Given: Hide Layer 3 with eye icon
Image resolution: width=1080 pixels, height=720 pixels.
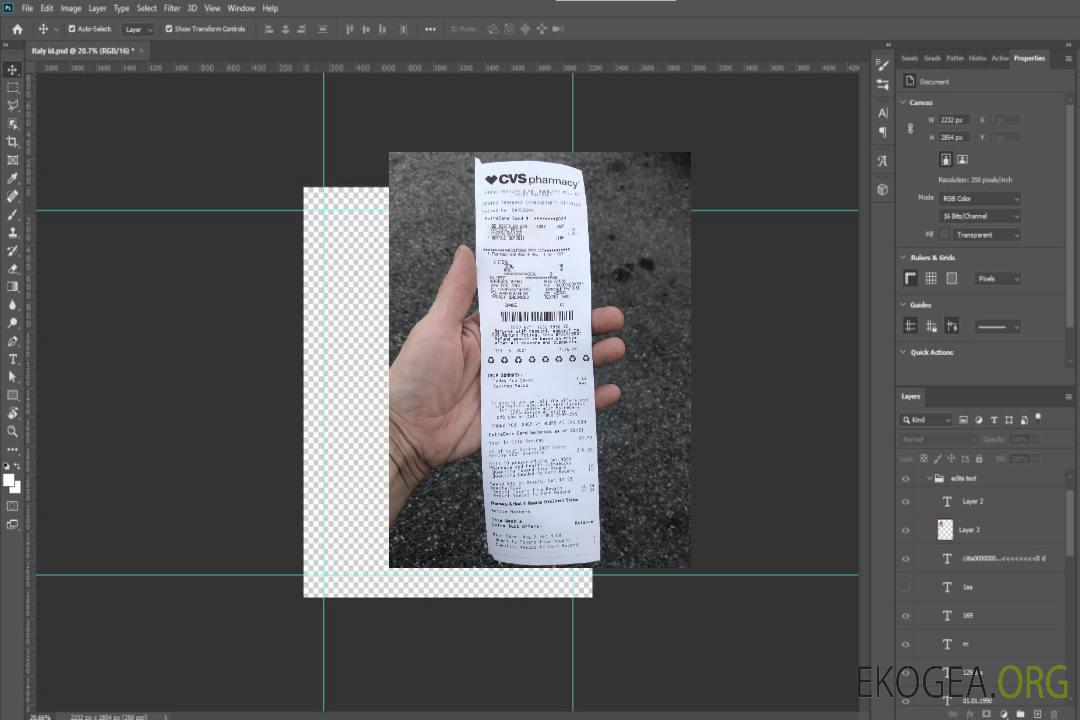Looking at the screenshot, I should point(906,531).
